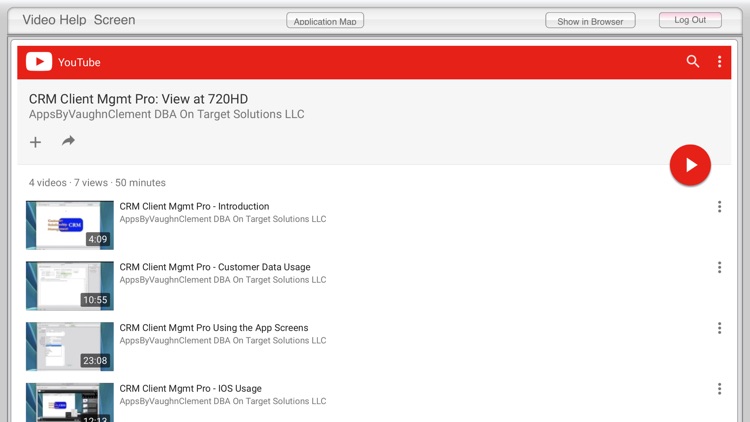This screenshot has width=750, height=422.
Task: Click the share arrow icon
Action: tap(68, 141)
